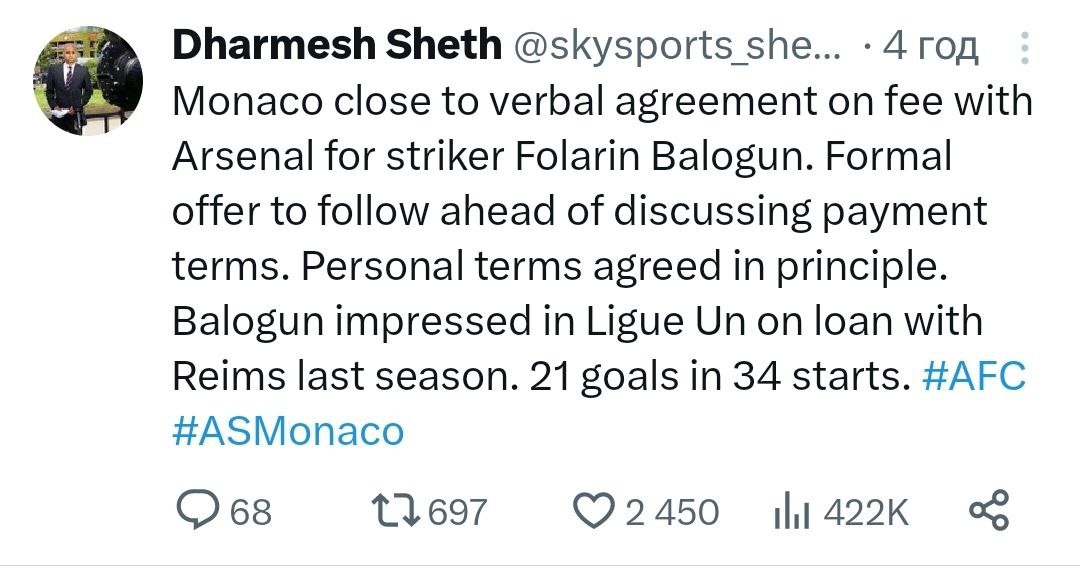
Task: Open the three-dot more options menu
Action: click(1023, 48)
